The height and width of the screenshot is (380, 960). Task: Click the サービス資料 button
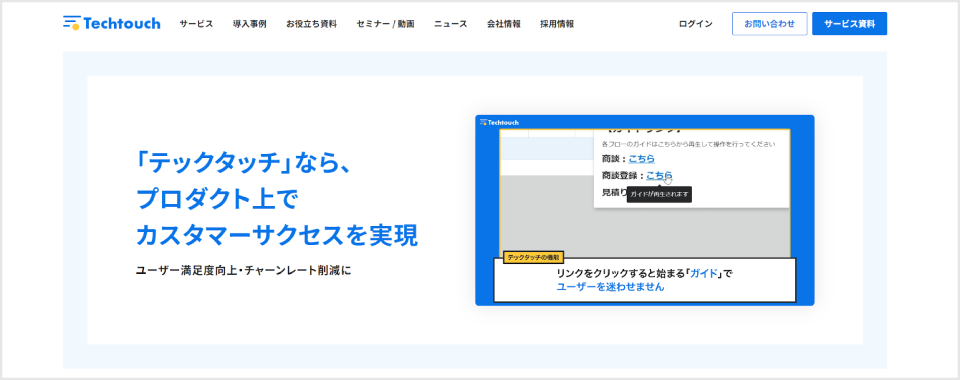(849, 24)
